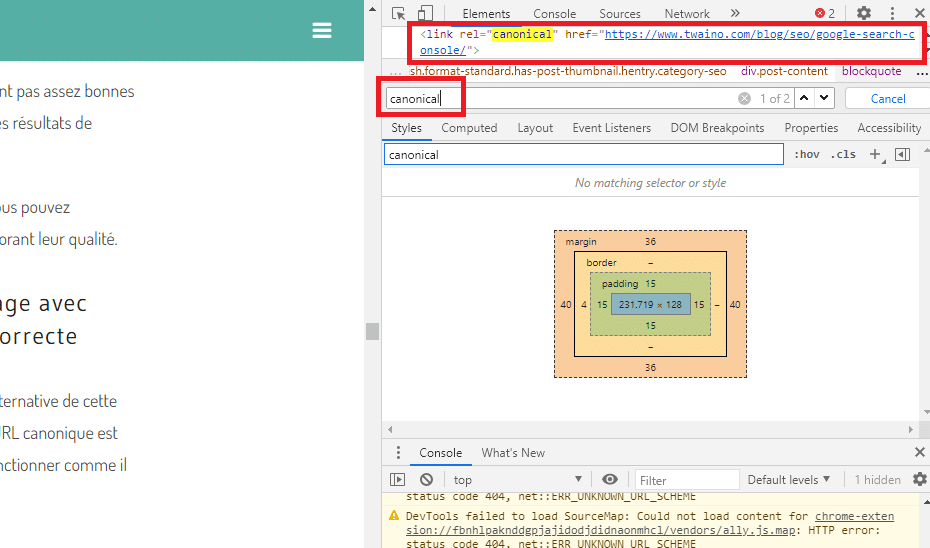Add a new style rule plus icon
The height and width of the screenshot is (548, 930).
click(875, 155)
